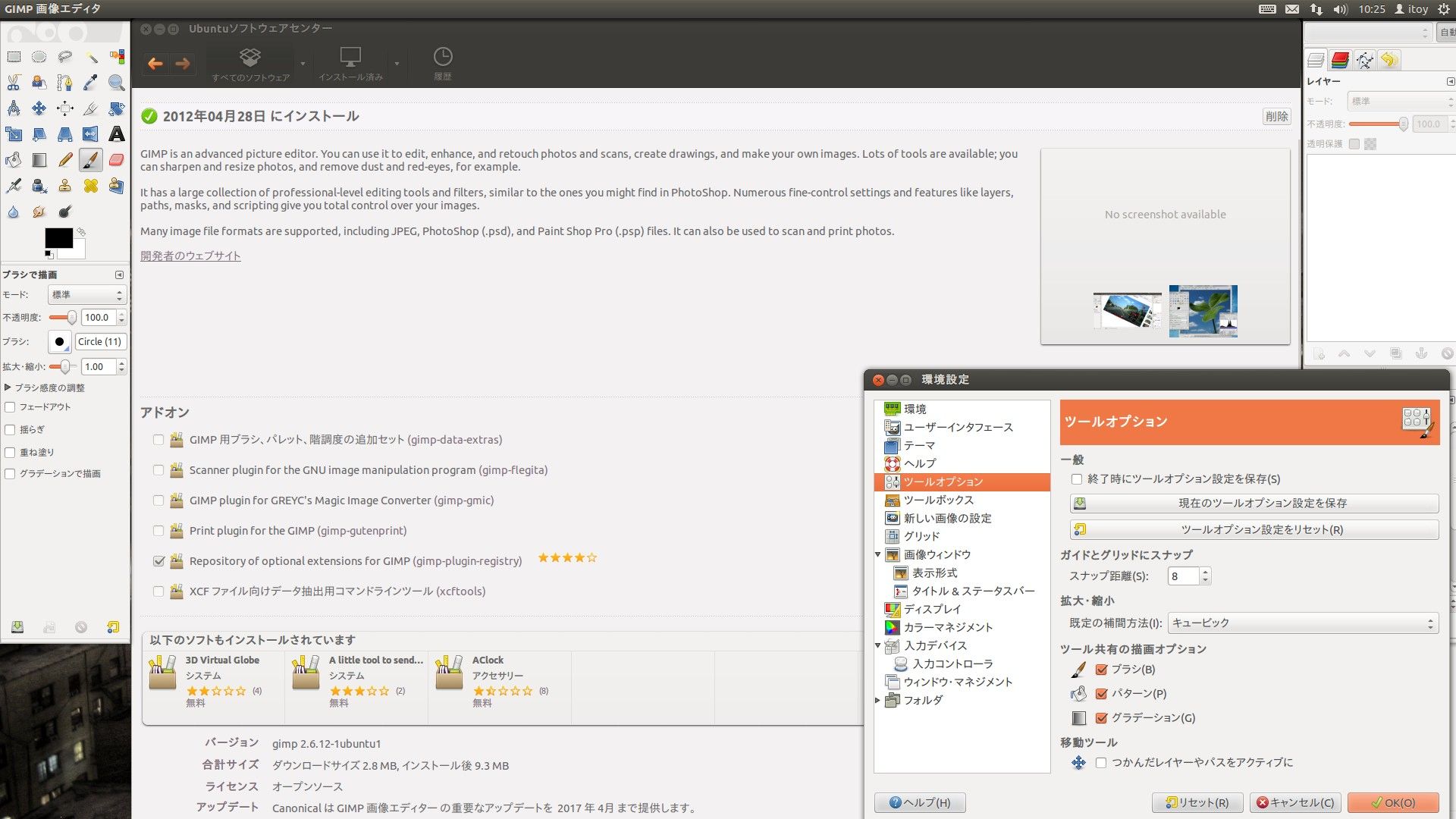The height and width of the screenshot is (819, 1456).
Task: Select the Fuzzy Select magic wand tool
Action: 91,57
